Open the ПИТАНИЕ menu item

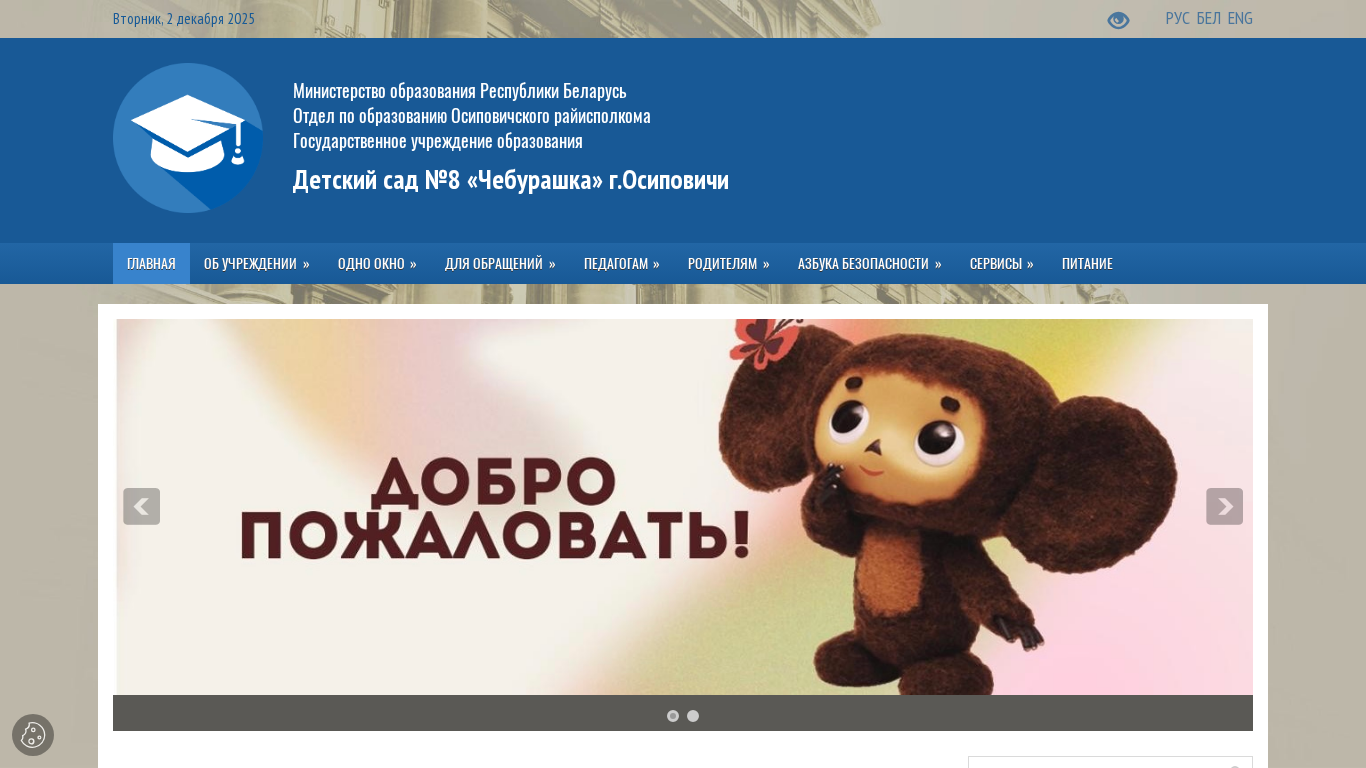1087,264
